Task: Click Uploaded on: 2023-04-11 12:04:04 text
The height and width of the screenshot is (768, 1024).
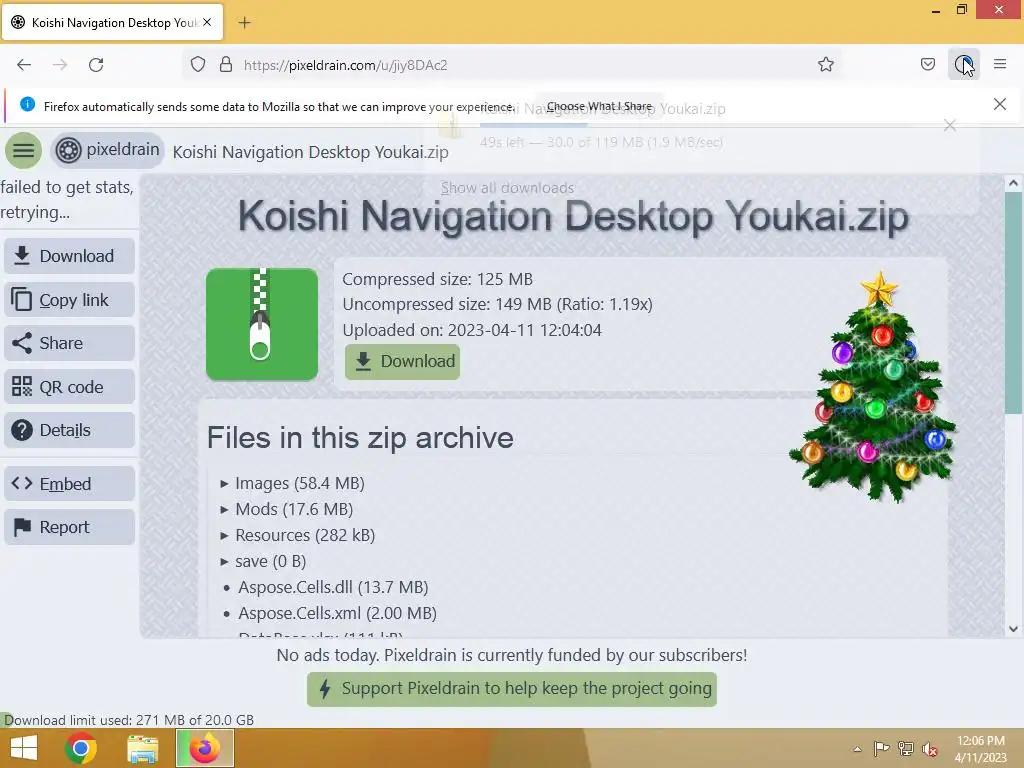Action: pos(472,330)
